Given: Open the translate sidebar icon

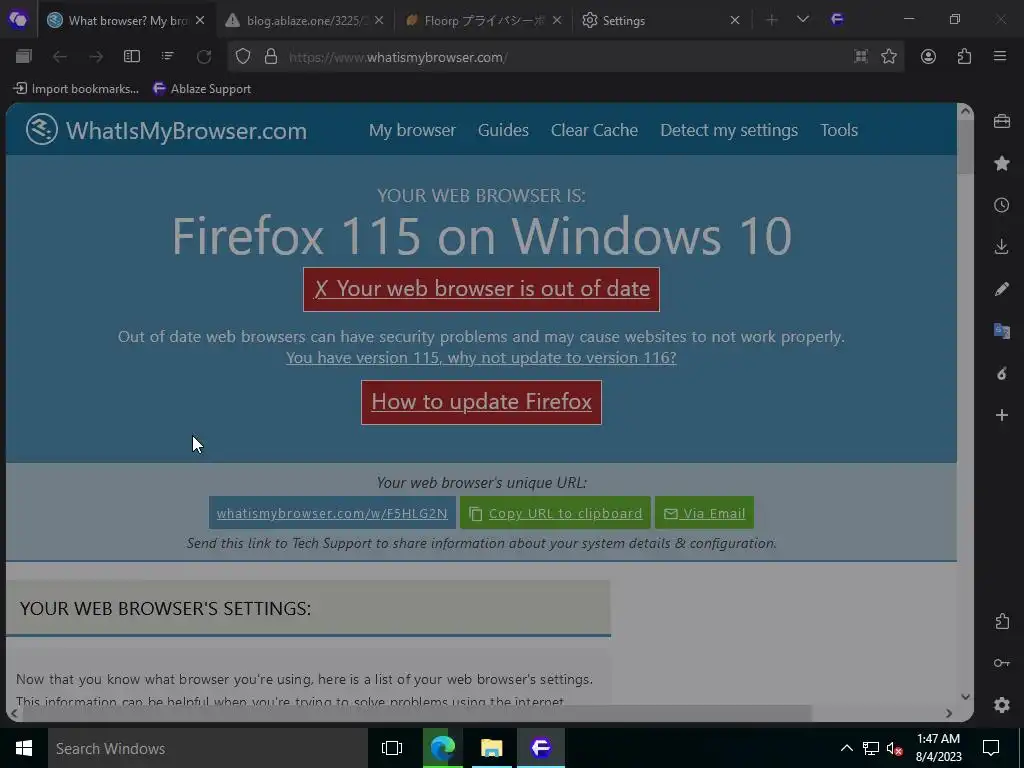Looking at the screenshot, I should [x=1002, y=330].
